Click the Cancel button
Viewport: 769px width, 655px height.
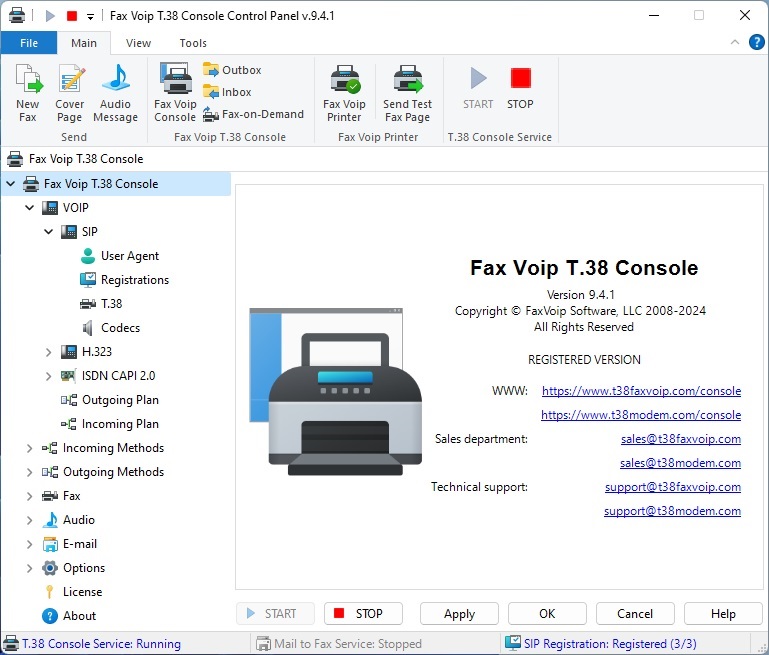click(635, 614)
